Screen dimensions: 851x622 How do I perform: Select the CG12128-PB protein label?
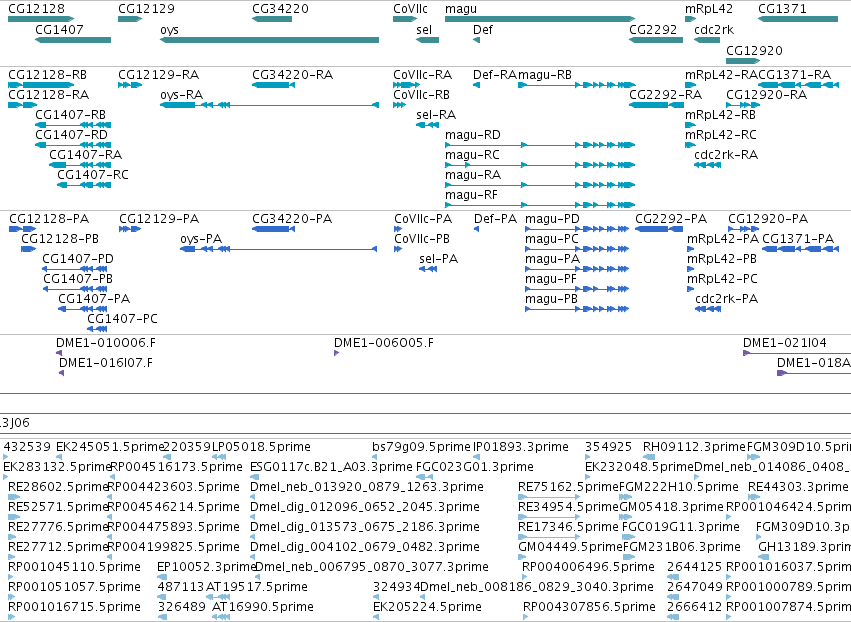click(x=60, y=238)
